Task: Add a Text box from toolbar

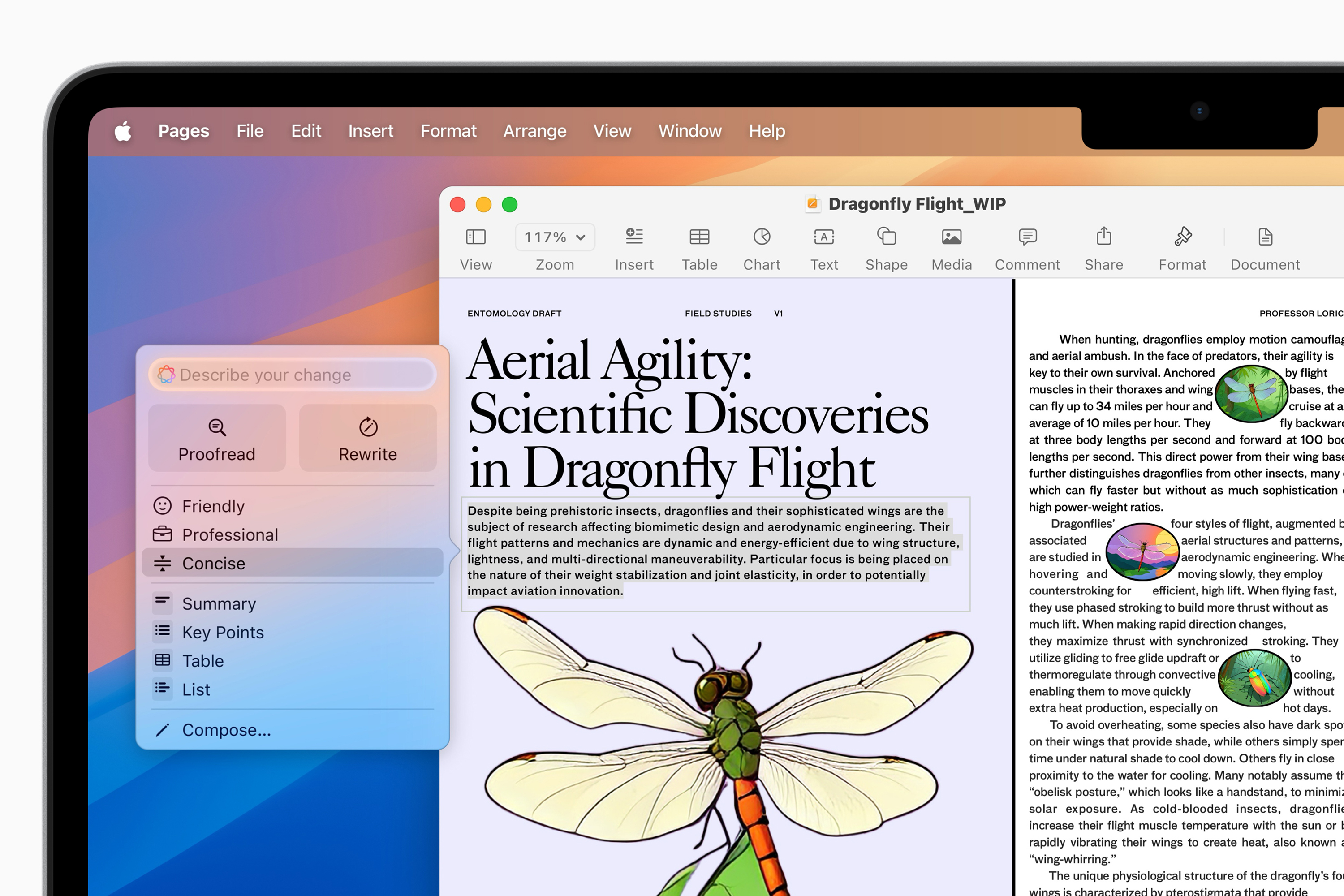Action: pyautogui.click(x=823, y=237)
